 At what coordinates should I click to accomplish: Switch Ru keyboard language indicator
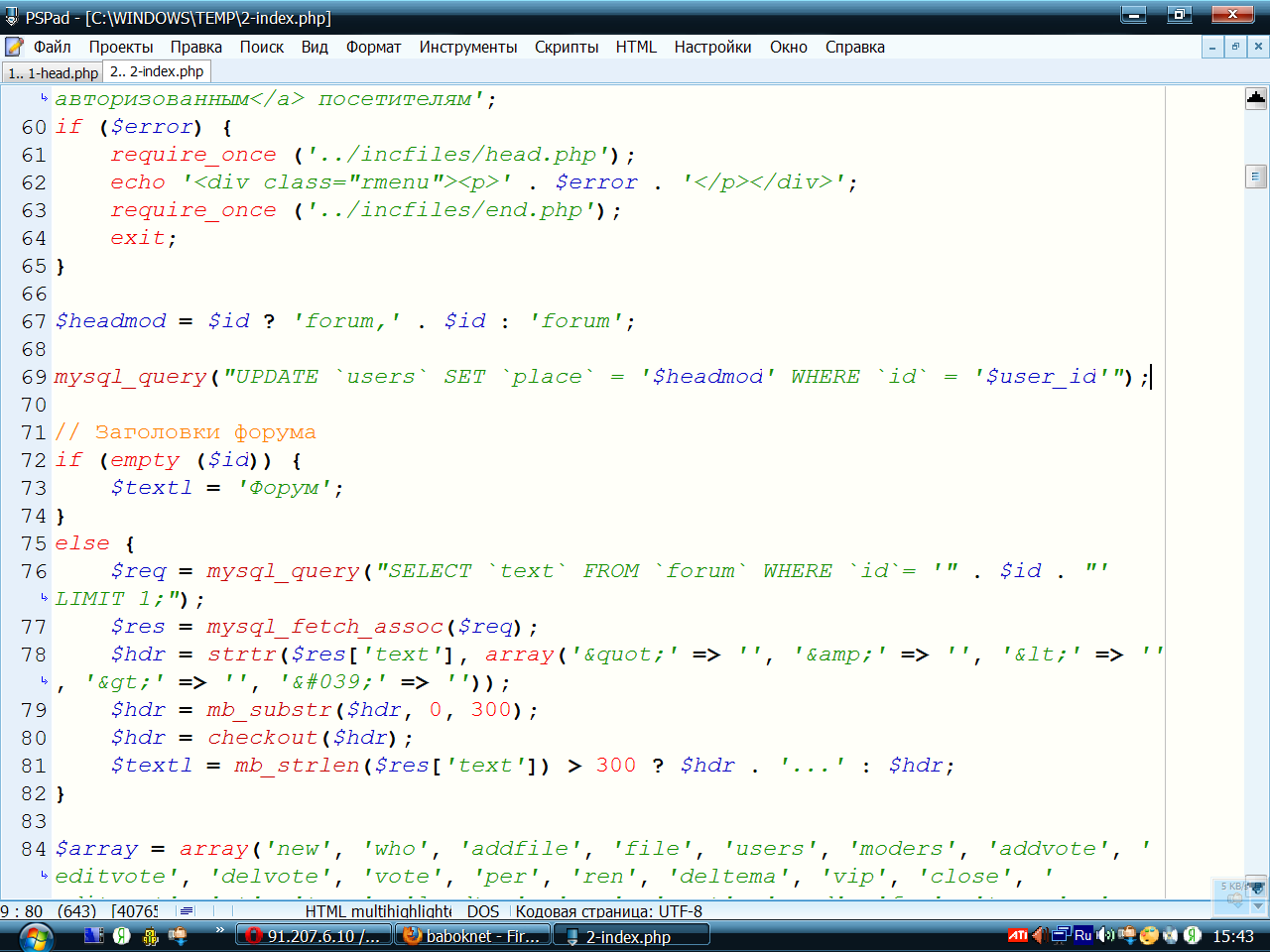pyautogui.click(x=1082, y=935)
